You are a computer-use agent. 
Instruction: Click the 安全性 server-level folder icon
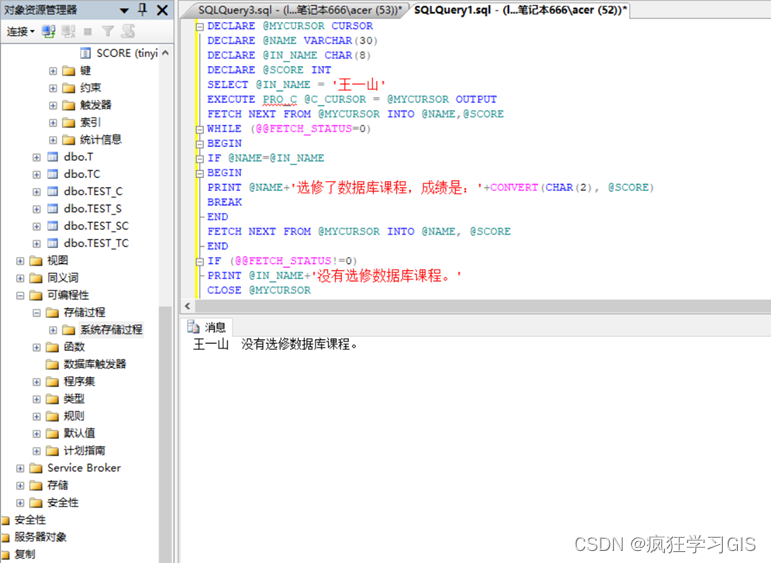[5, 520]
